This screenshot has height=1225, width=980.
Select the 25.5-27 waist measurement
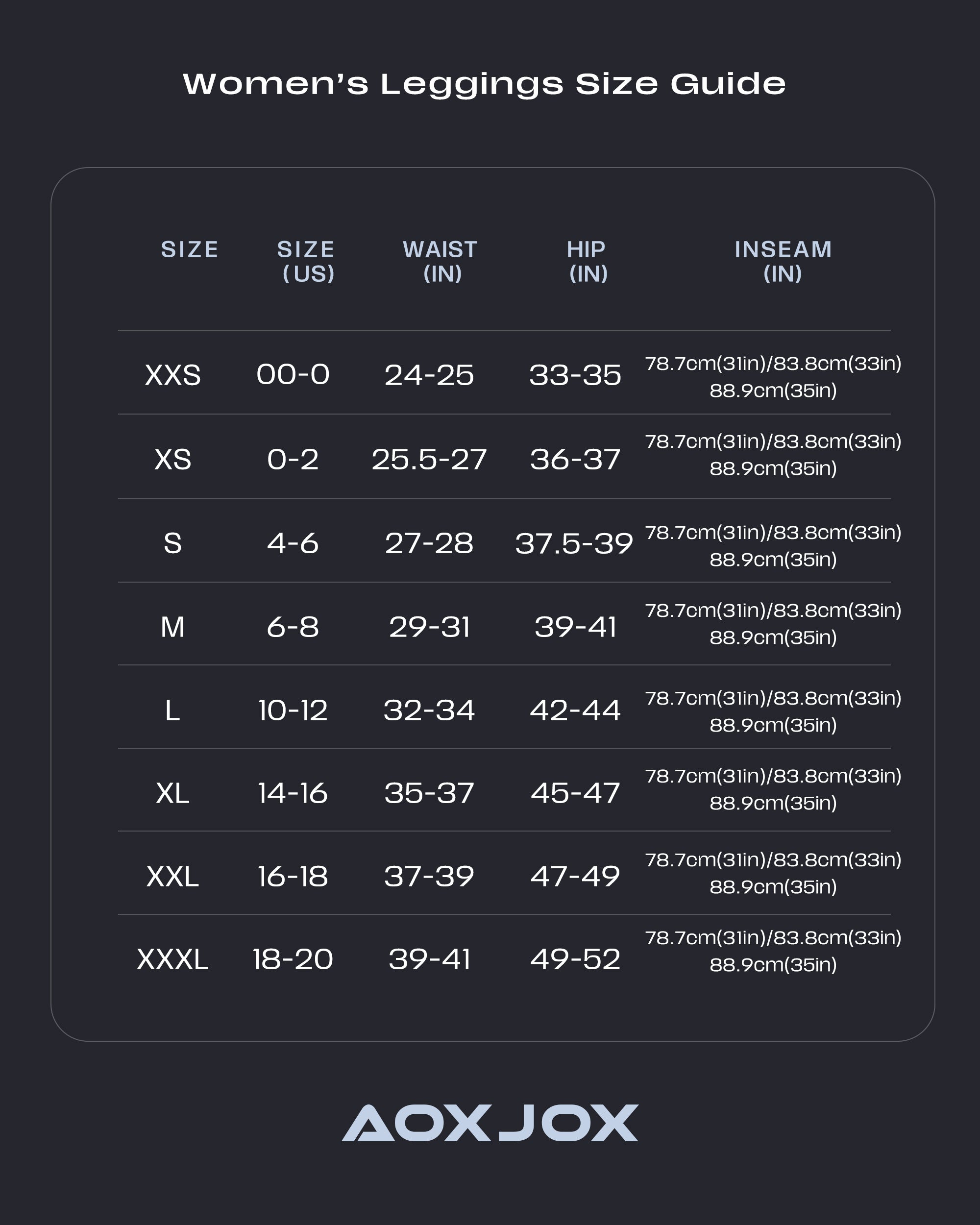[x=429, y=459]
